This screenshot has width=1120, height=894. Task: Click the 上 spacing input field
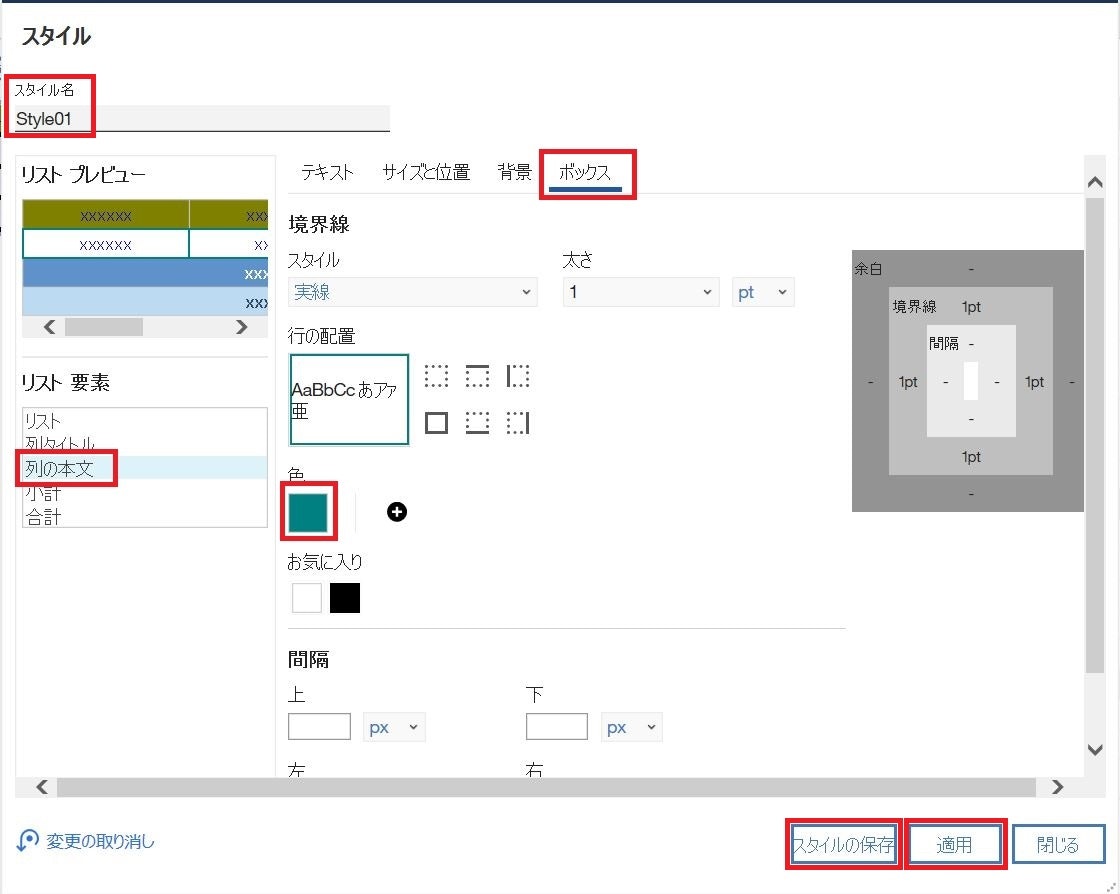(x=319, y=727)
